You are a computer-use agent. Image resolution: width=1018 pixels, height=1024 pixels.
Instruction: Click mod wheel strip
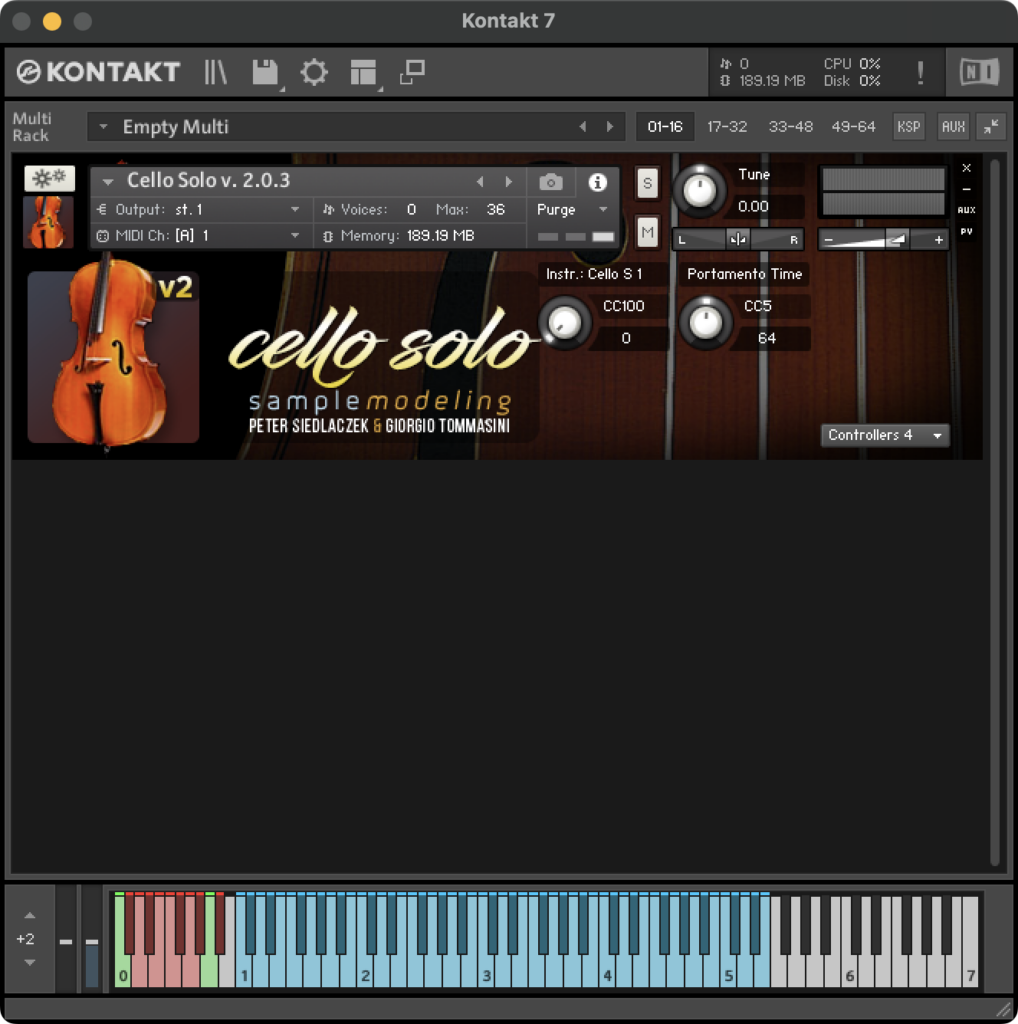[x=91, y=940]
